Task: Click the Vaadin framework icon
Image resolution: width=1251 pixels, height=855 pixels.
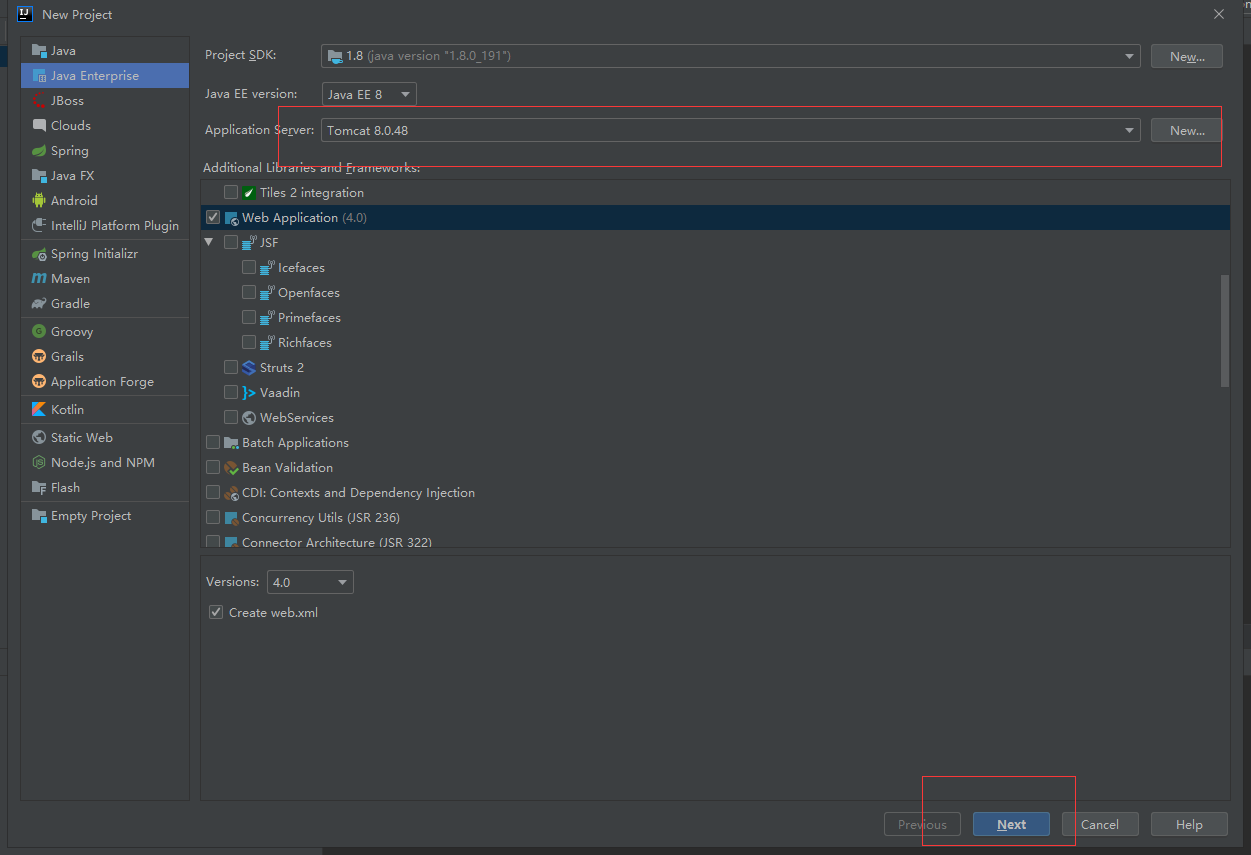Action: pos(249,392)
